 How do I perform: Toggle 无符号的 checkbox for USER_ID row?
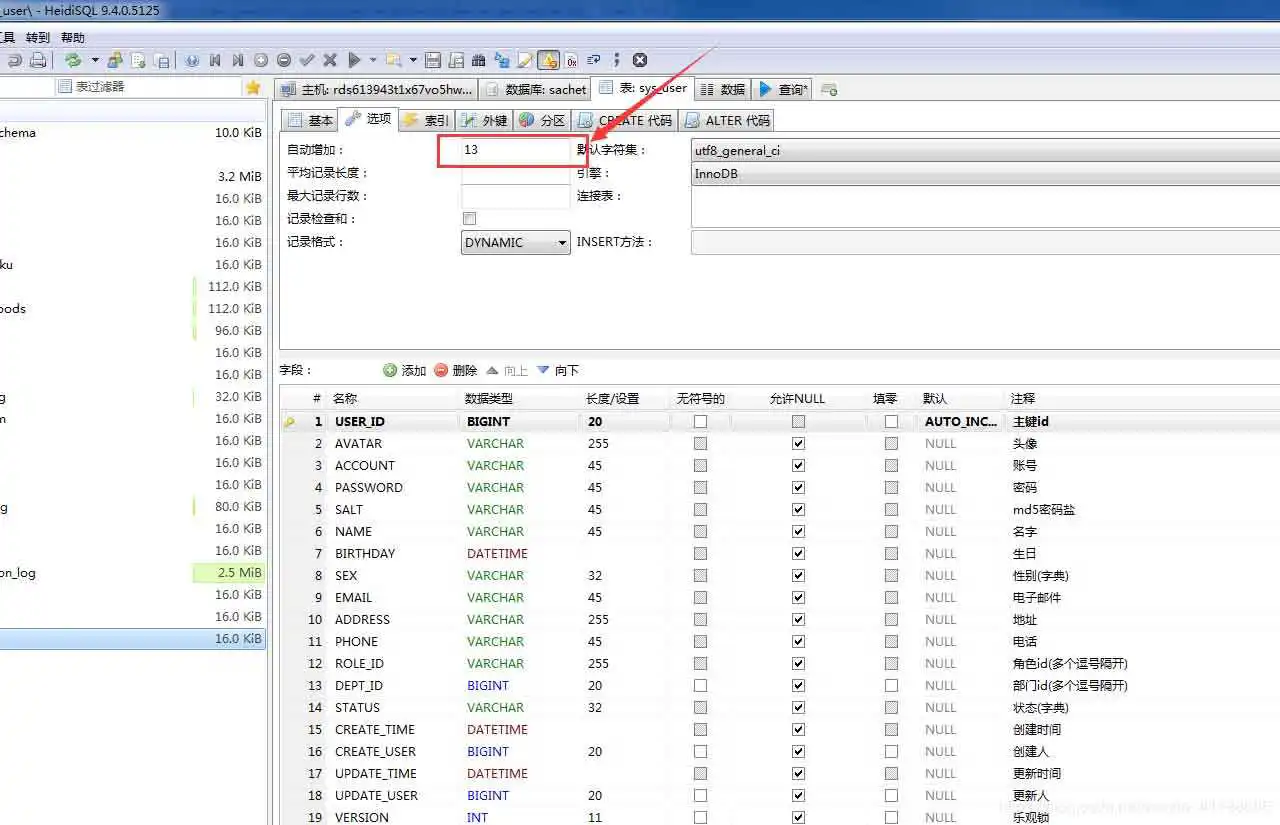[700, 422]
